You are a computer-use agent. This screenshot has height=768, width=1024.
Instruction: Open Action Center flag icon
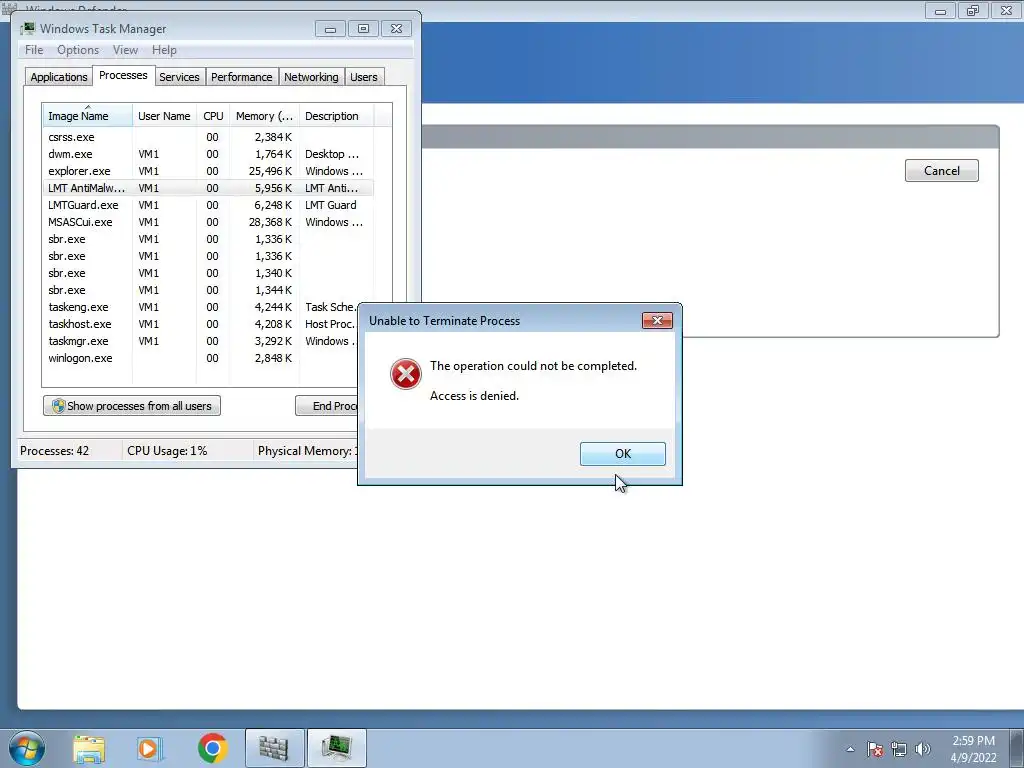(x=875, y=749)
